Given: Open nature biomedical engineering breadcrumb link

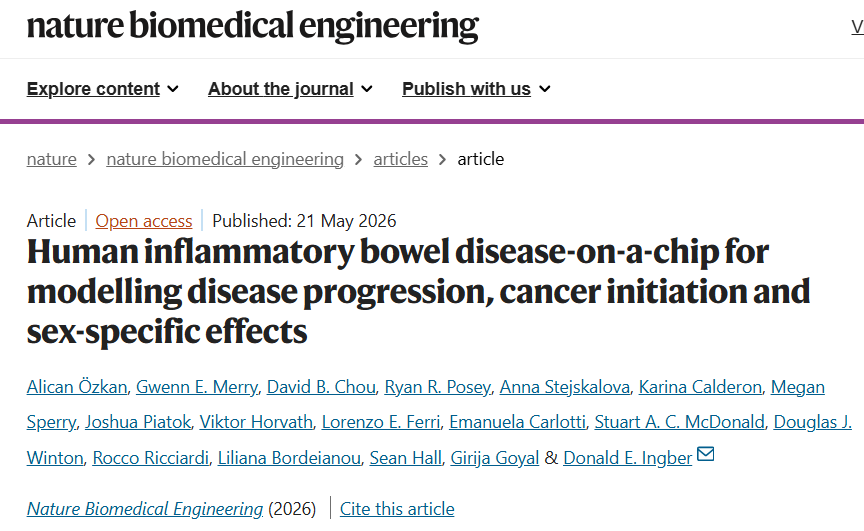Looking at the screenshot, I should coord(225,159).
